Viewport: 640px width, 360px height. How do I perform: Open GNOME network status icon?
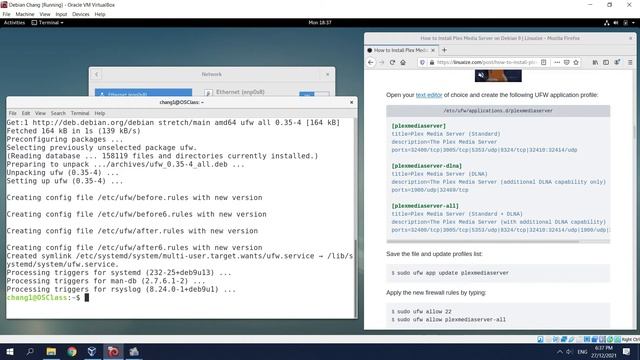pos(607,23)
